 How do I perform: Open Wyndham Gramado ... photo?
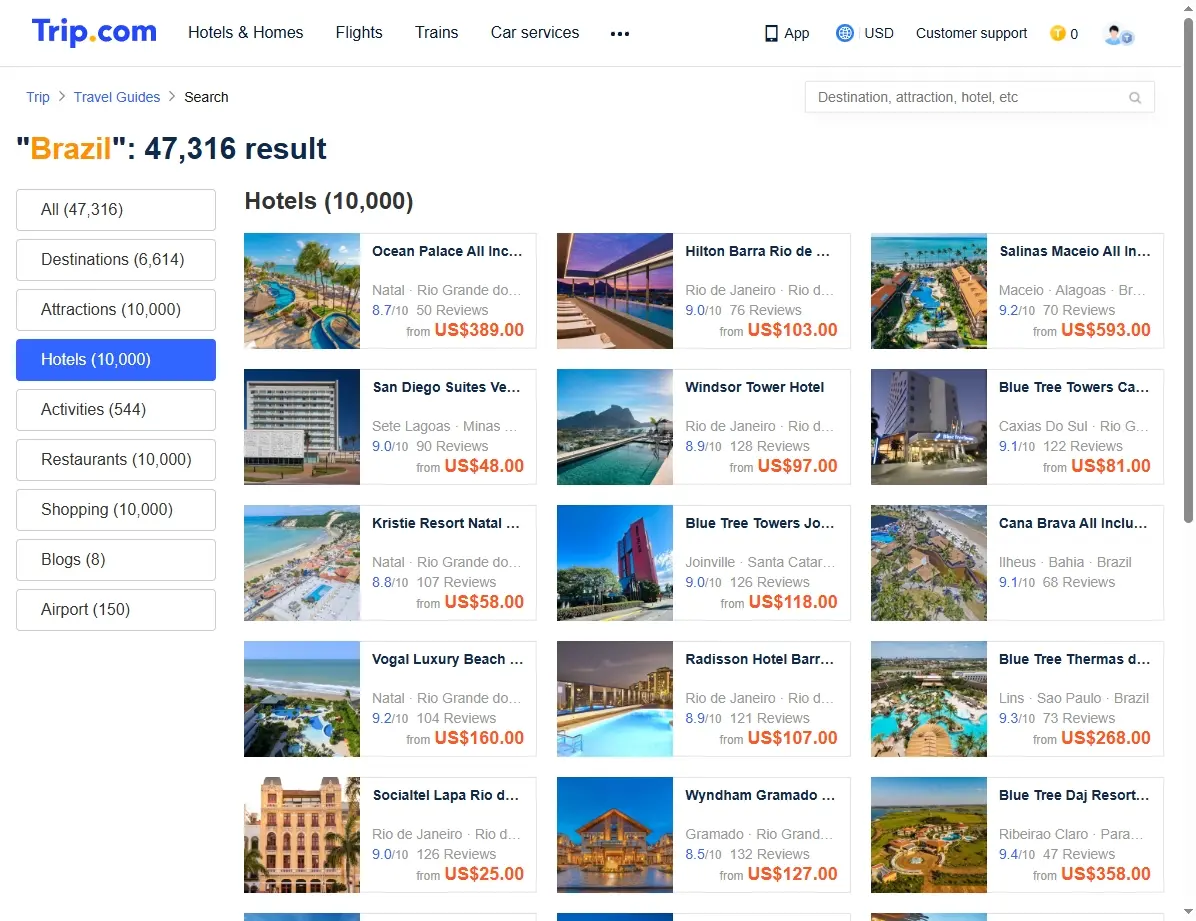click(x=615, y=835)
